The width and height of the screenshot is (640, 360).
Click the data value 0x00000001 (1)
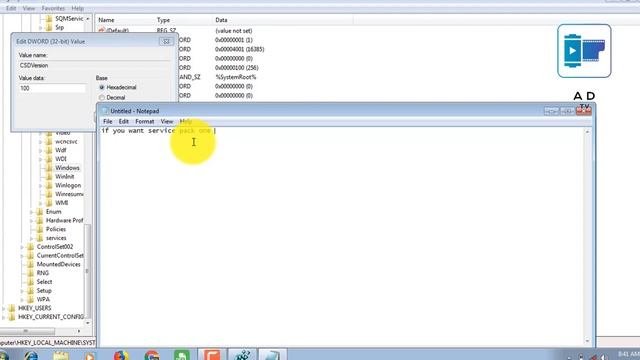coord(234,40)
